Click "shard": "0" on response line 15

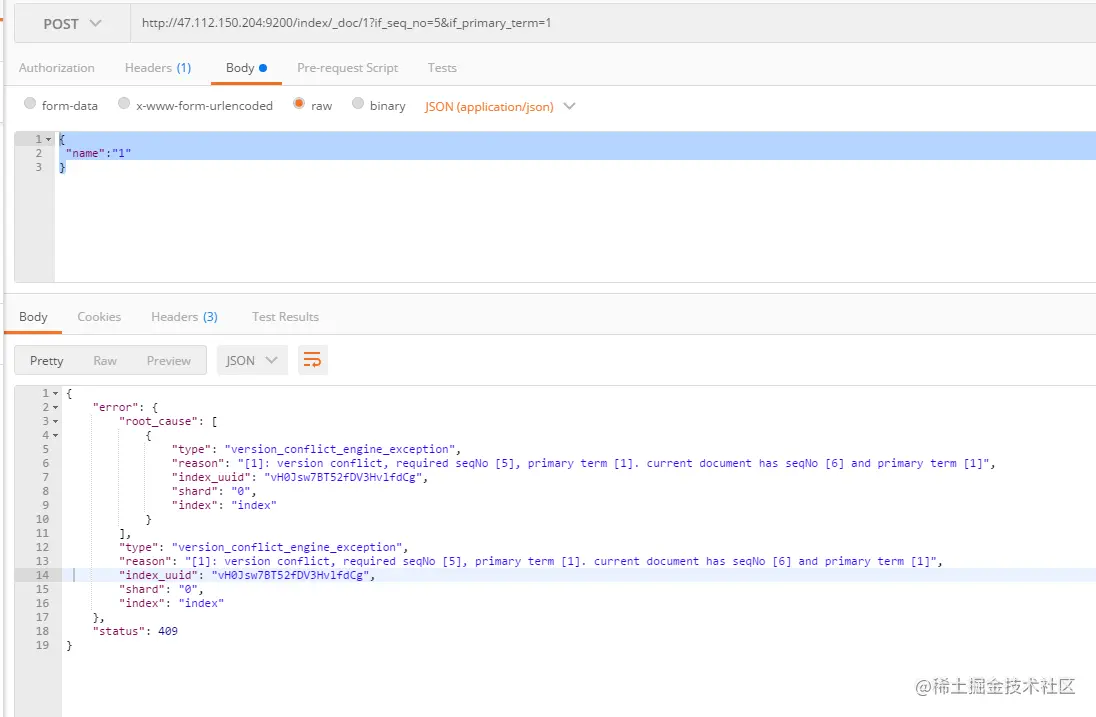coord(161,589)
